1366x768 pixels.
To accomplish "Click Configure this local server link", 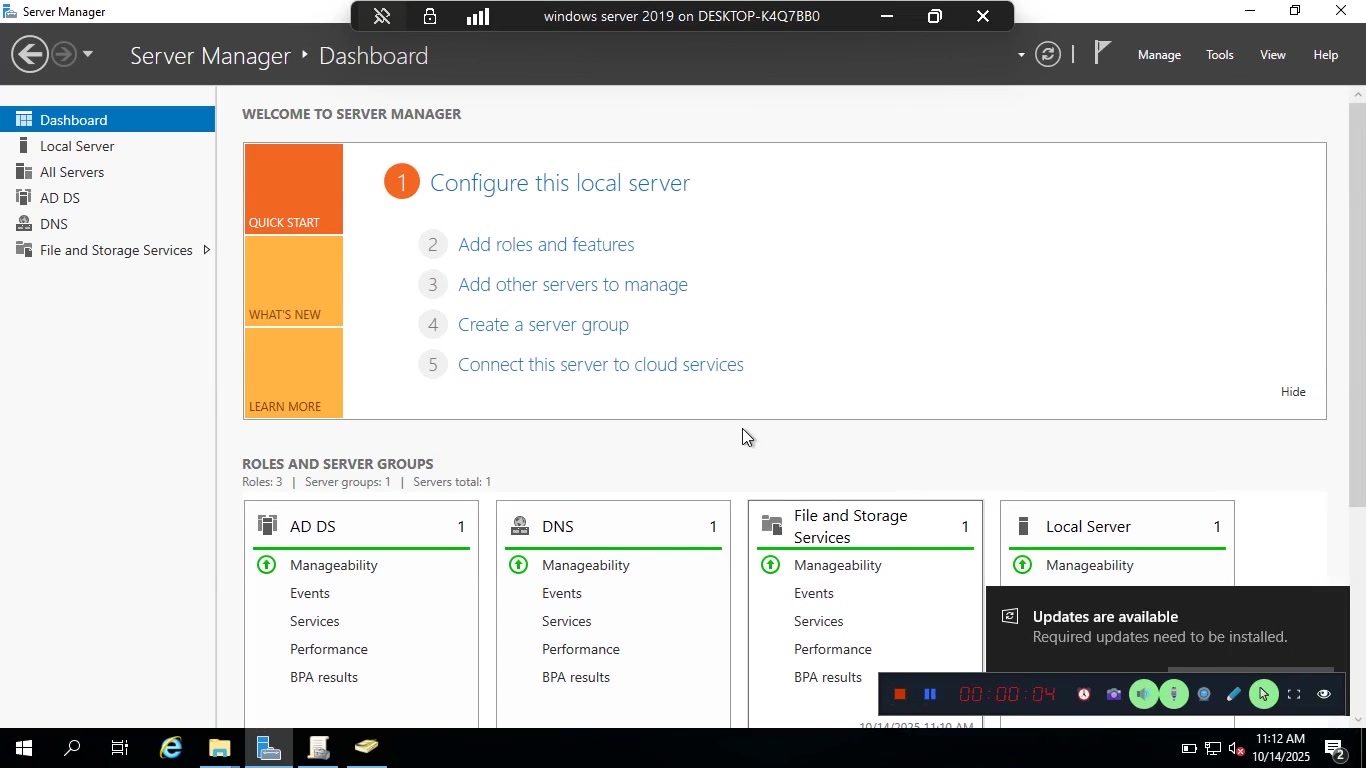I will [560, 183].
